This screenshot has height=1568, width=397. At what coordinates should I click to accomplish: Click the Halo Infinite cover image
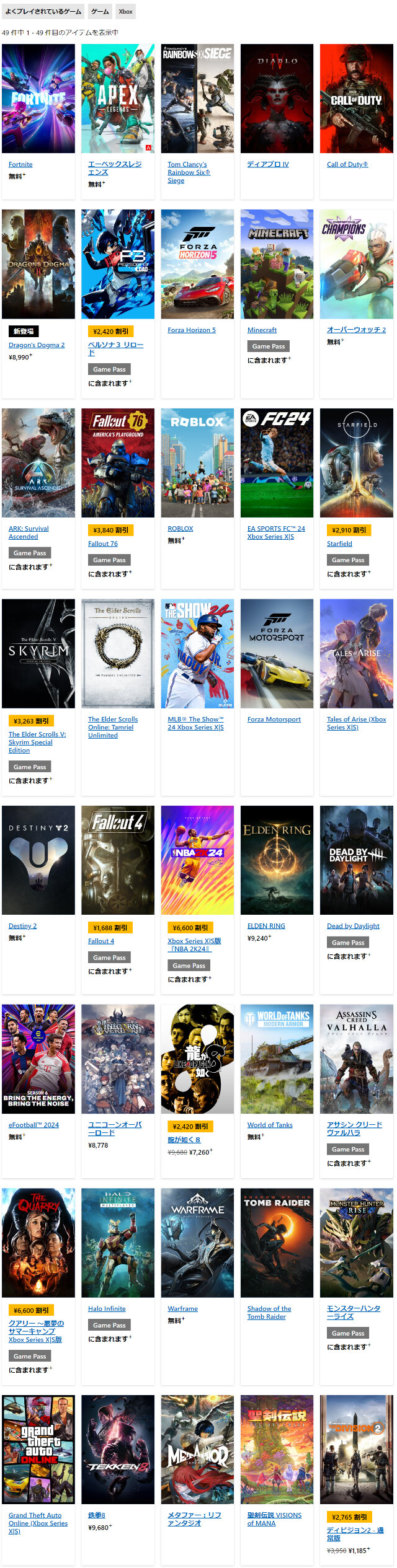118,1243
